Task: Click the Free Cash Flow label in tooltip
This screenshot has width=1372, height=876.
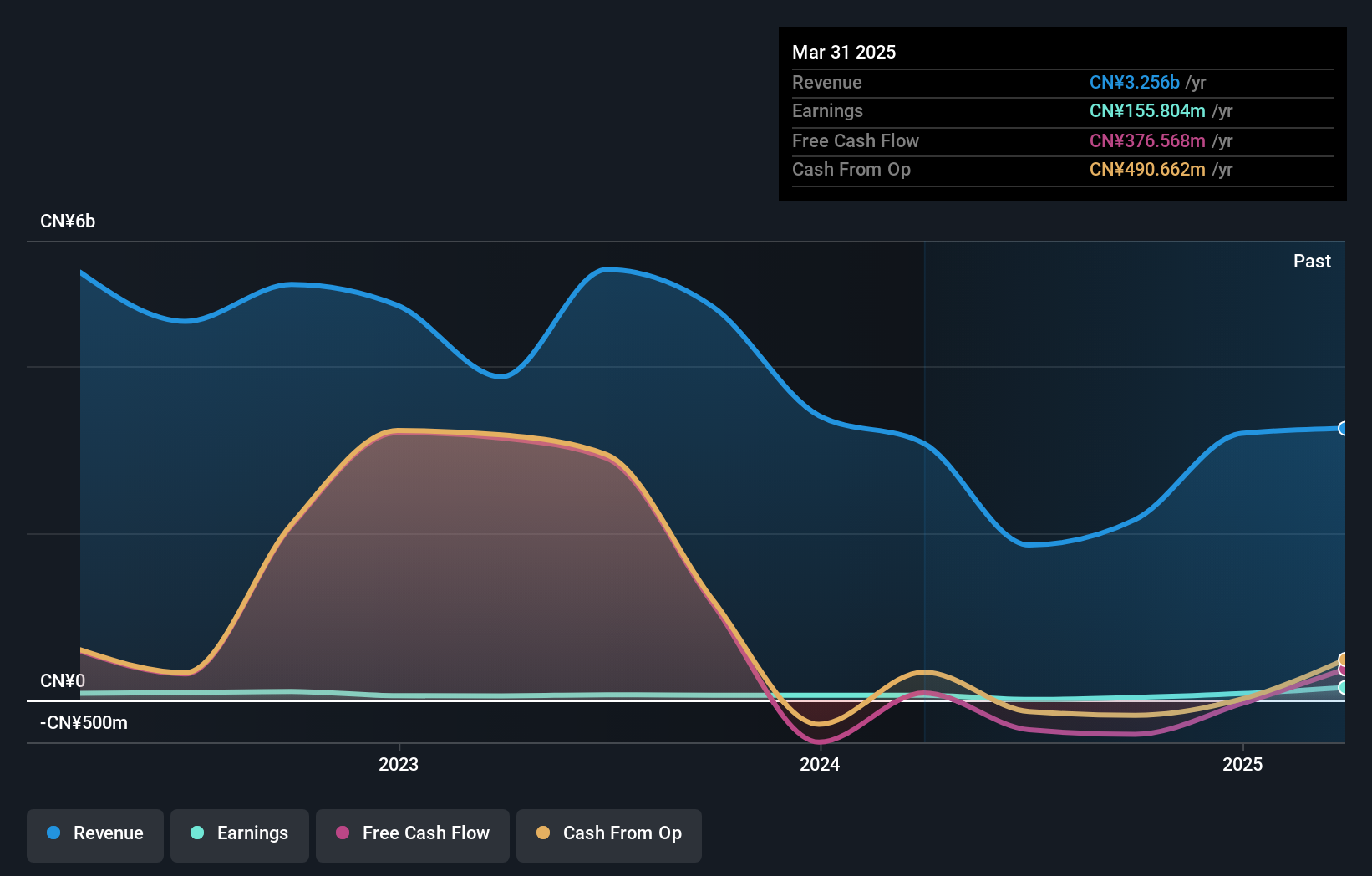Action: coord(856,140)
